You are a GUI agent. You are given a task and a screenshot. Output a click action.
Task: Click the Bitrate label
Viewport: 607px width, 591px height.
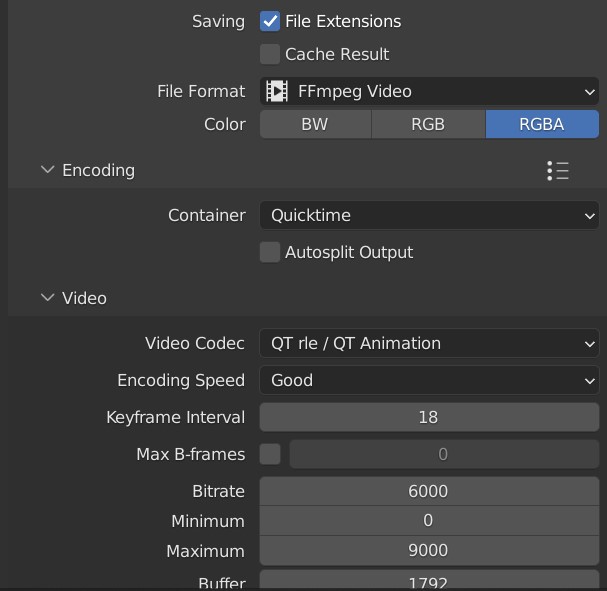(x=218, y=491)
